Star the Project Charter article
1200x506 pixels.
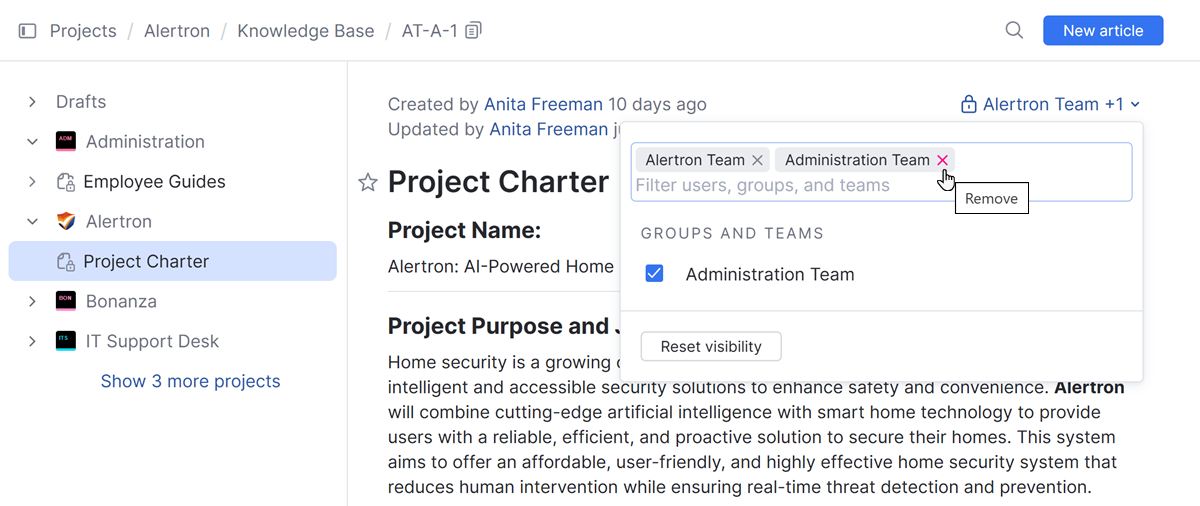368,182
